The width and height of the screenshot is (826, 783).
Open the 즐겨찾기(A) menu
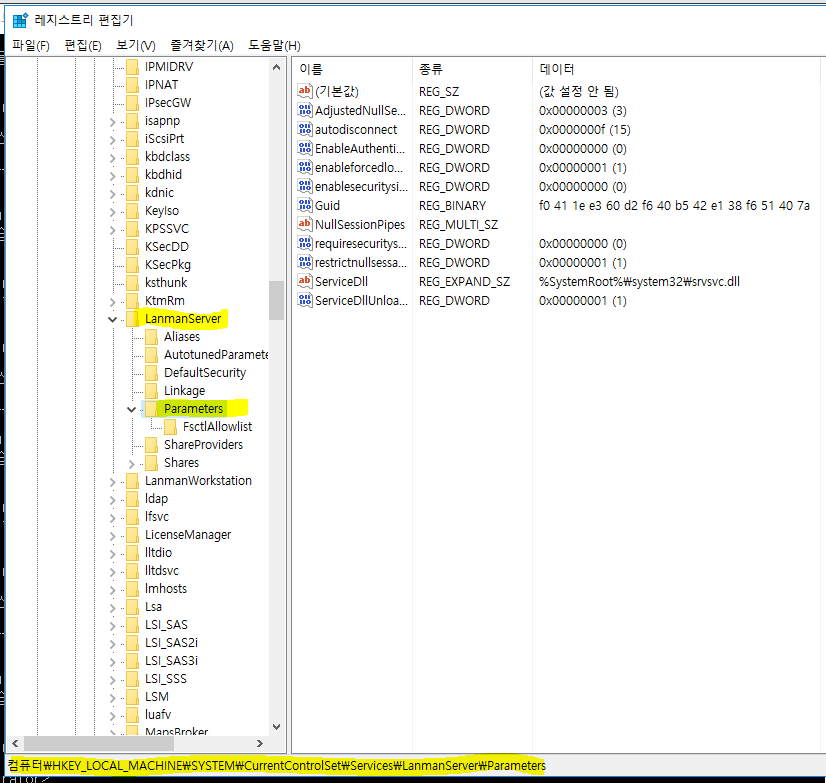point(202,46)
